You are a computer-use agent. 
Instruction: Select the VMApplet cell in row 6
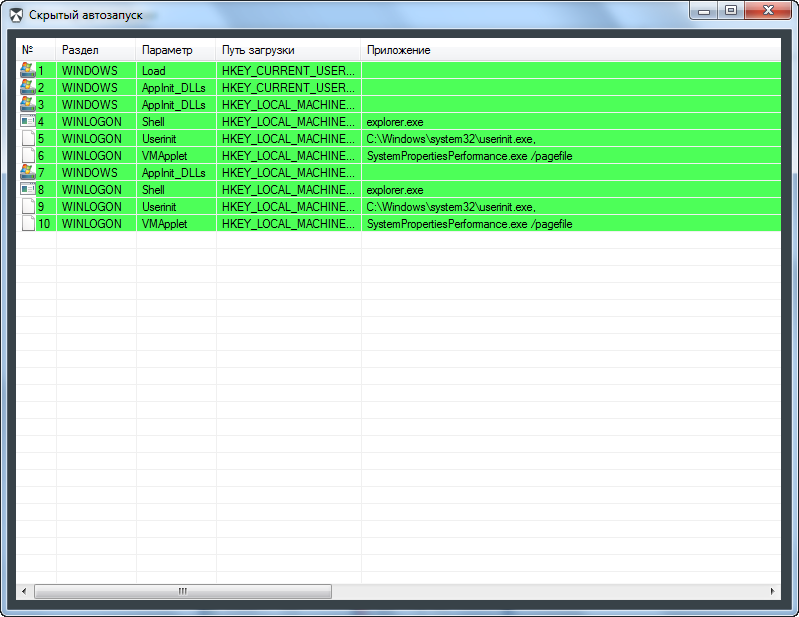click(x=176, y=155)
